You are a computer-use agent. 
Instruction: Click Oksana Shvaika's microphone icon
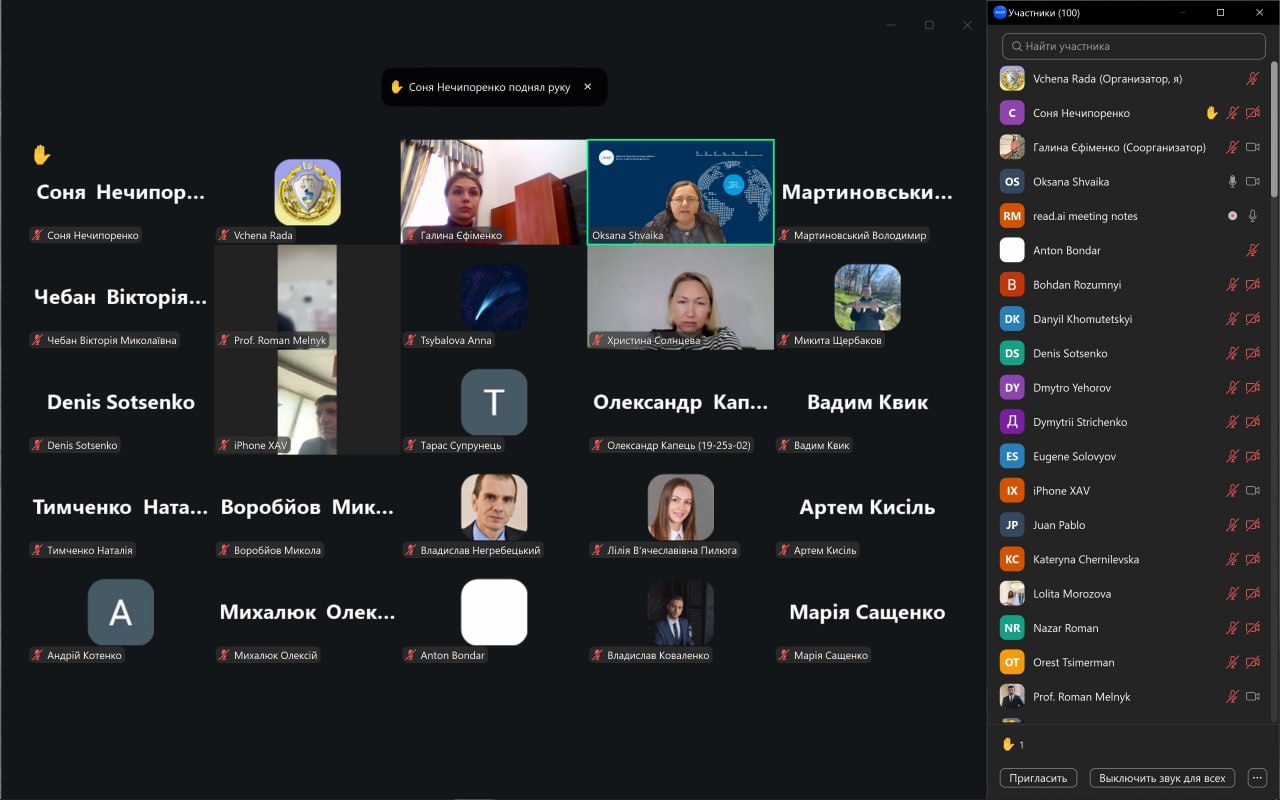point(1233,182)
